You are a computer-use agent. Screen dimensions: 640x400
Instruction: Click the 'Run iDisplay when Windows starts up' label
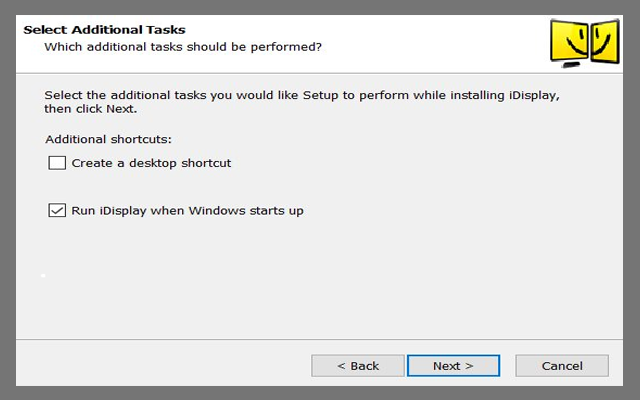click(187, 211)
